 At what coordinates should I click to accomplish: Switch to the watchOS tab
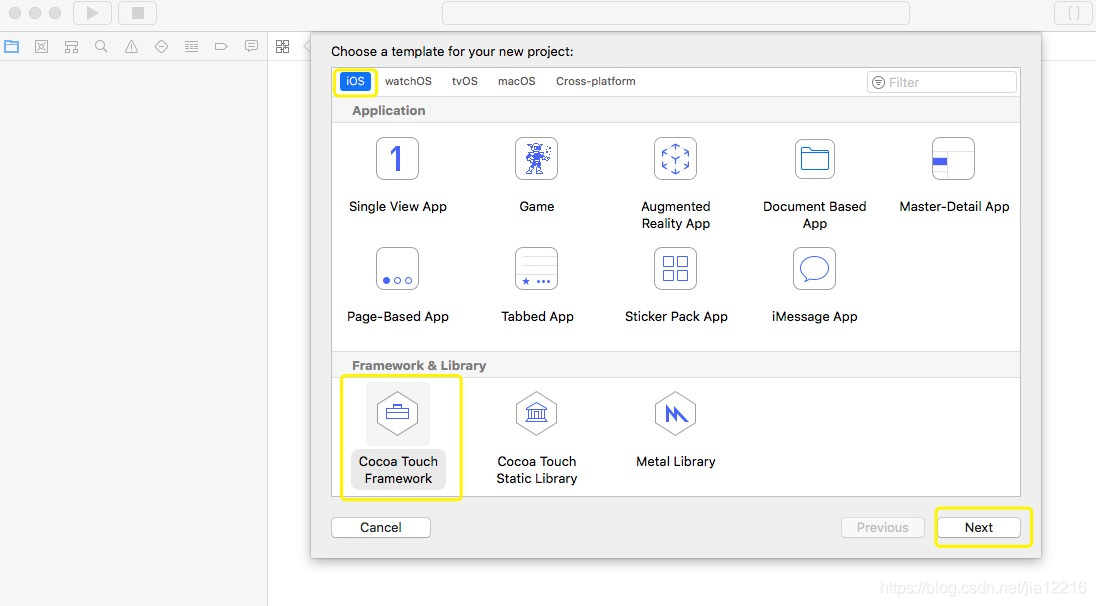(408, 81)
